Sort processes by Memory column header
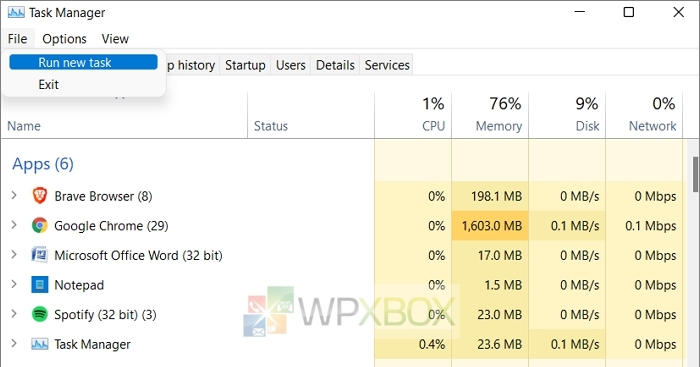This screenshot has height=367, width=700. click(490, 114)
